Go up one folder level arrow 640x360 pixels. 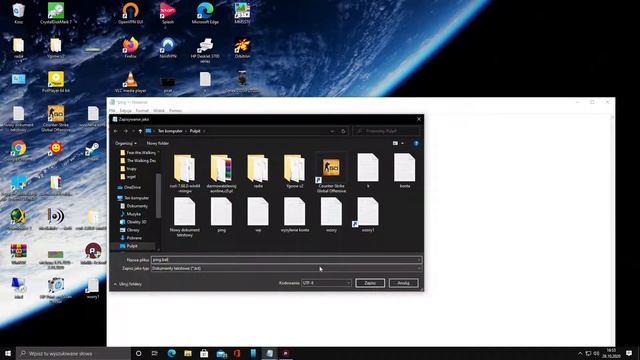140,131
